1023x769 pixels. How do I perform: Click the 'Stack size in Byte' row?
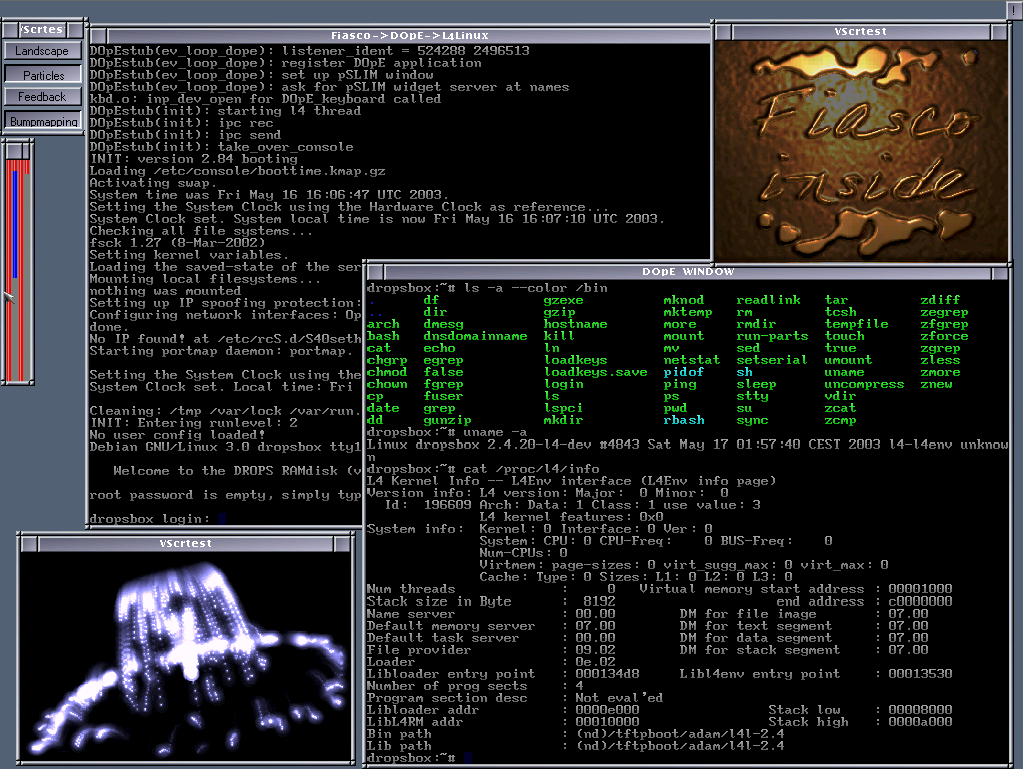click(491, 601)
